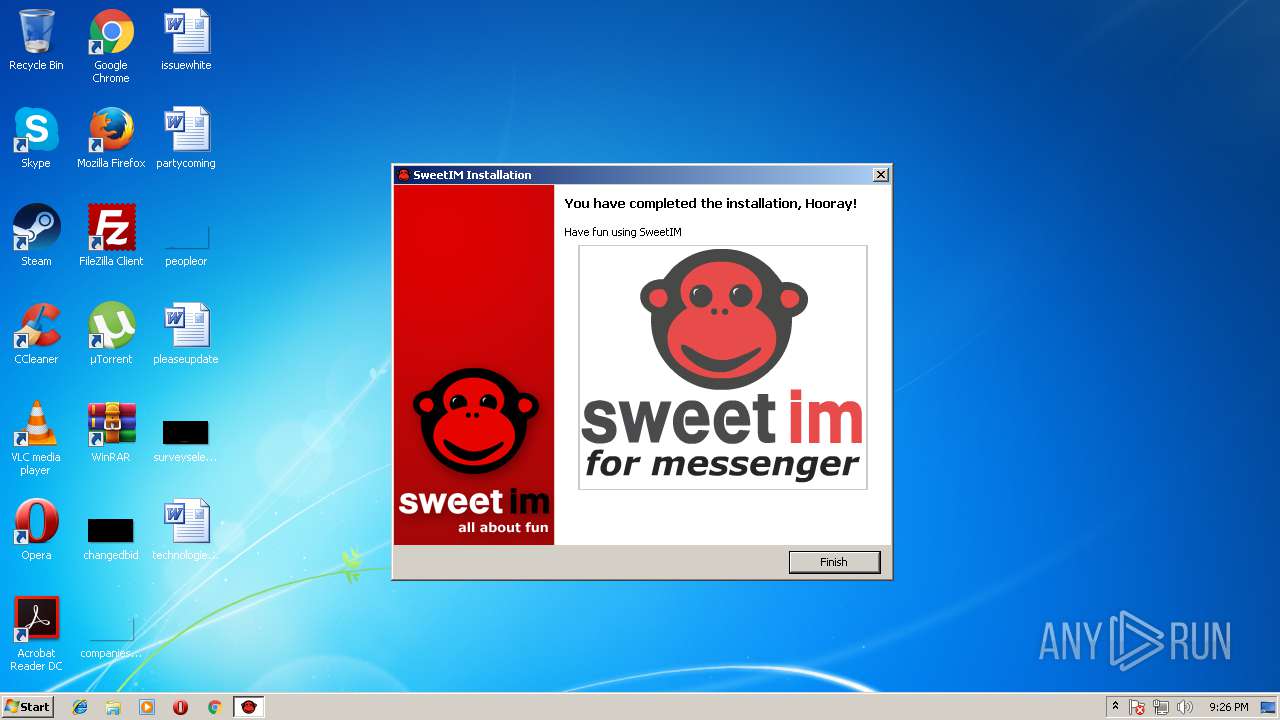
Task: Select the issuewhite Word document
Action: 186,41
